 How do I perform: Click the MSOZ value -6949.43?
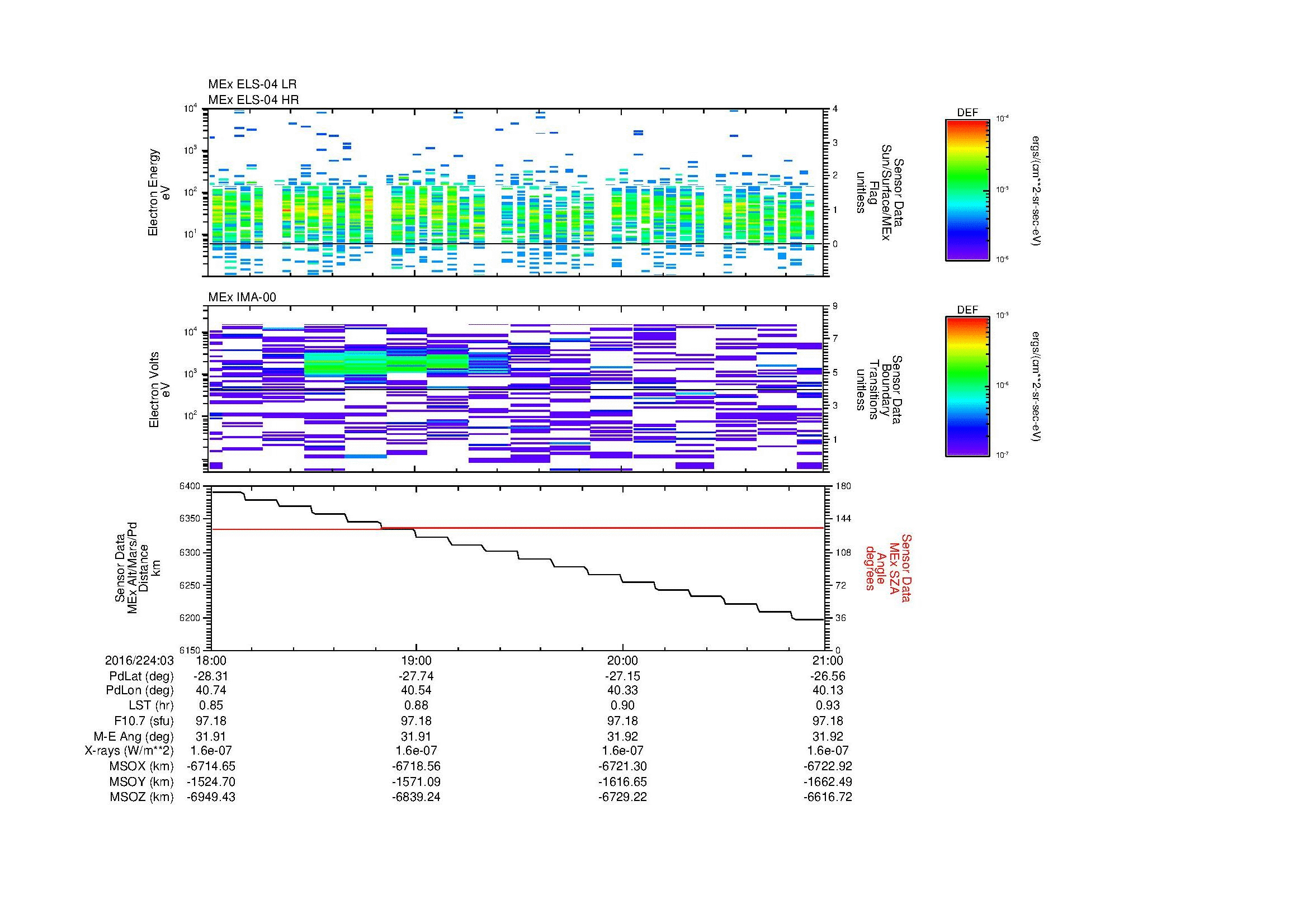[x=211, y=797]
